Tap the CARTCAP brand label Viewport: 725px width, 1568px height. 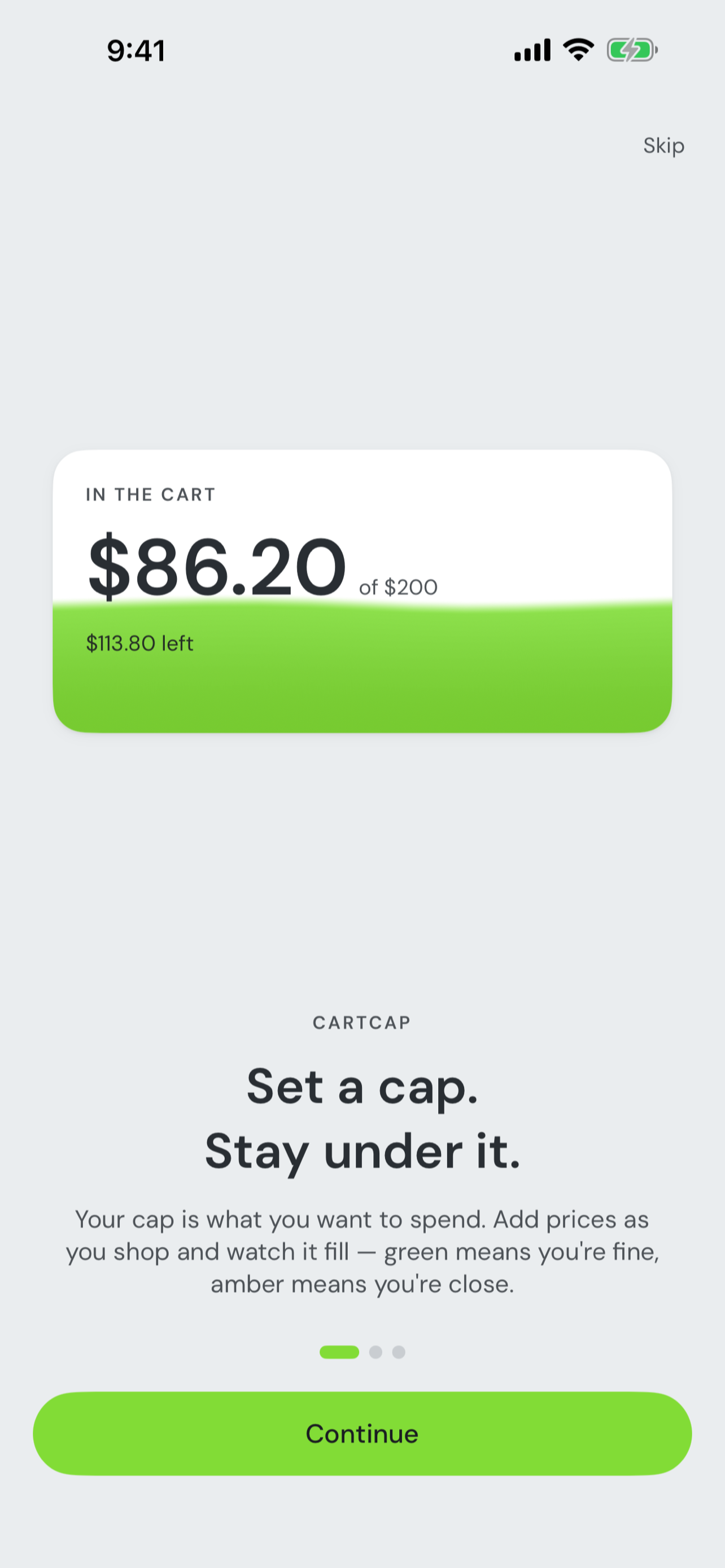tap(362, 1023)
